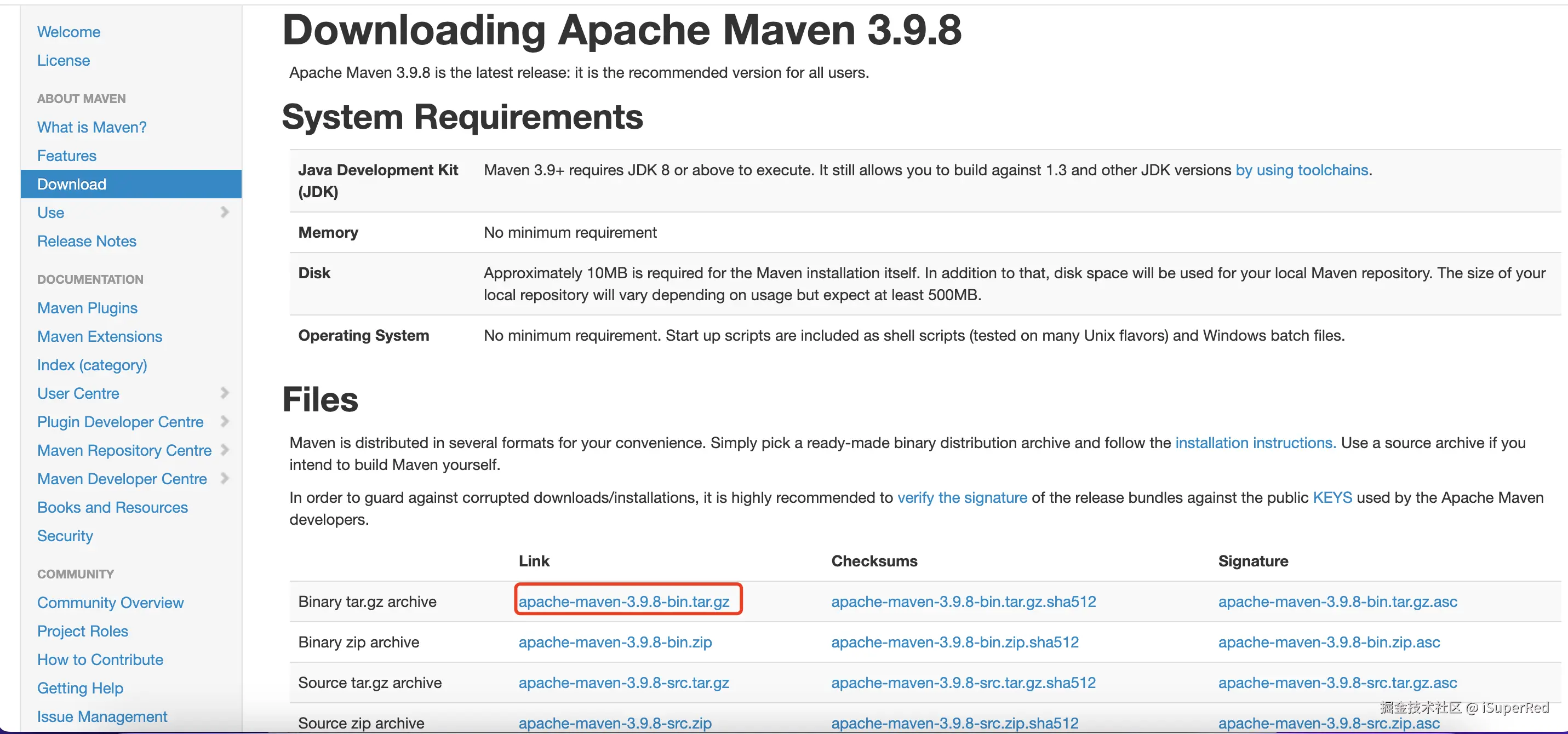Open bin.tar.gz.sha512 checksum link
This screenshot has height=734, width=1568.
963,601
